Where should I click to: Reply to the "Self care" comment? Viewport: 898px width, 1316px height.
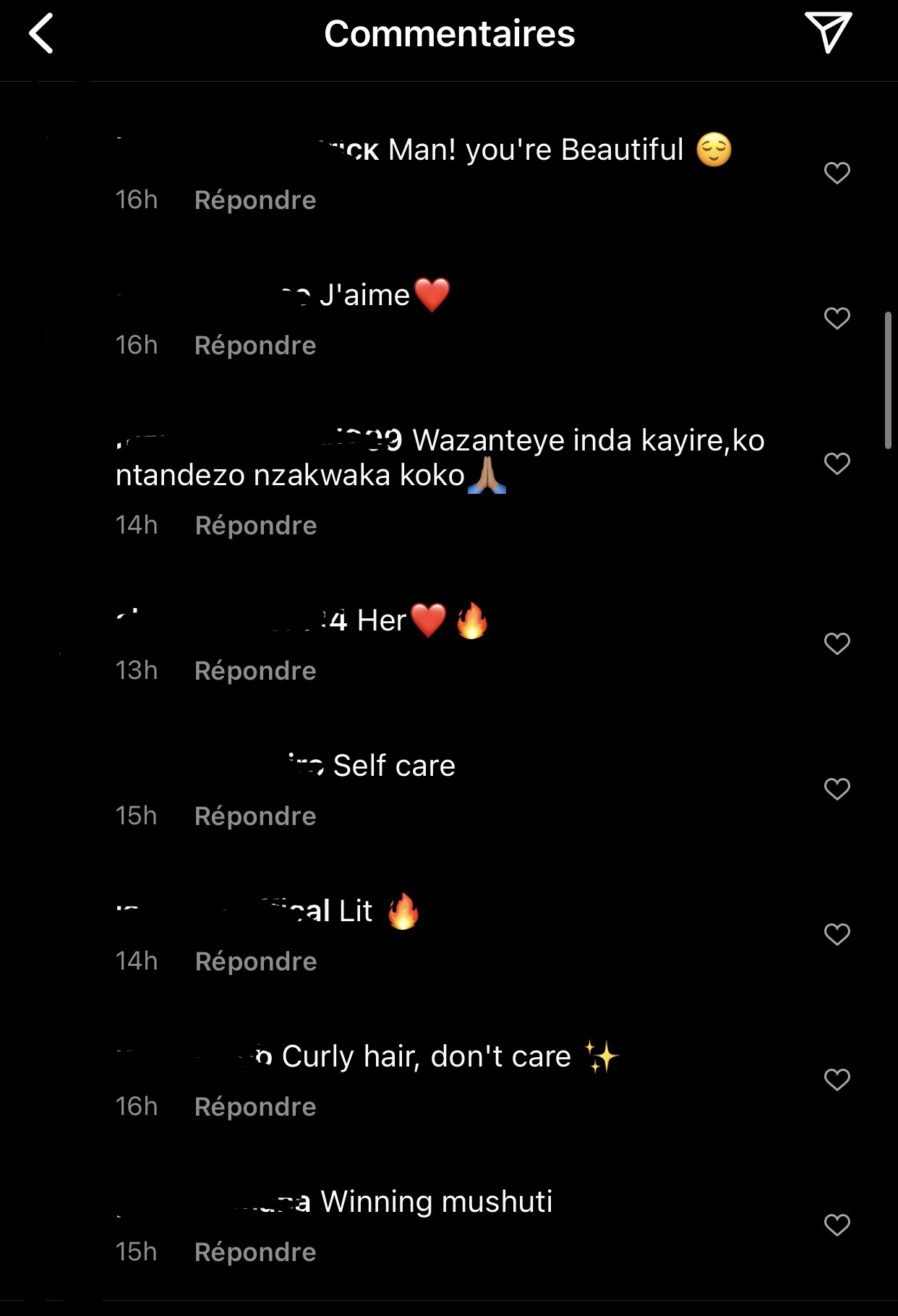pyautogui.click(x=255, y=816)
